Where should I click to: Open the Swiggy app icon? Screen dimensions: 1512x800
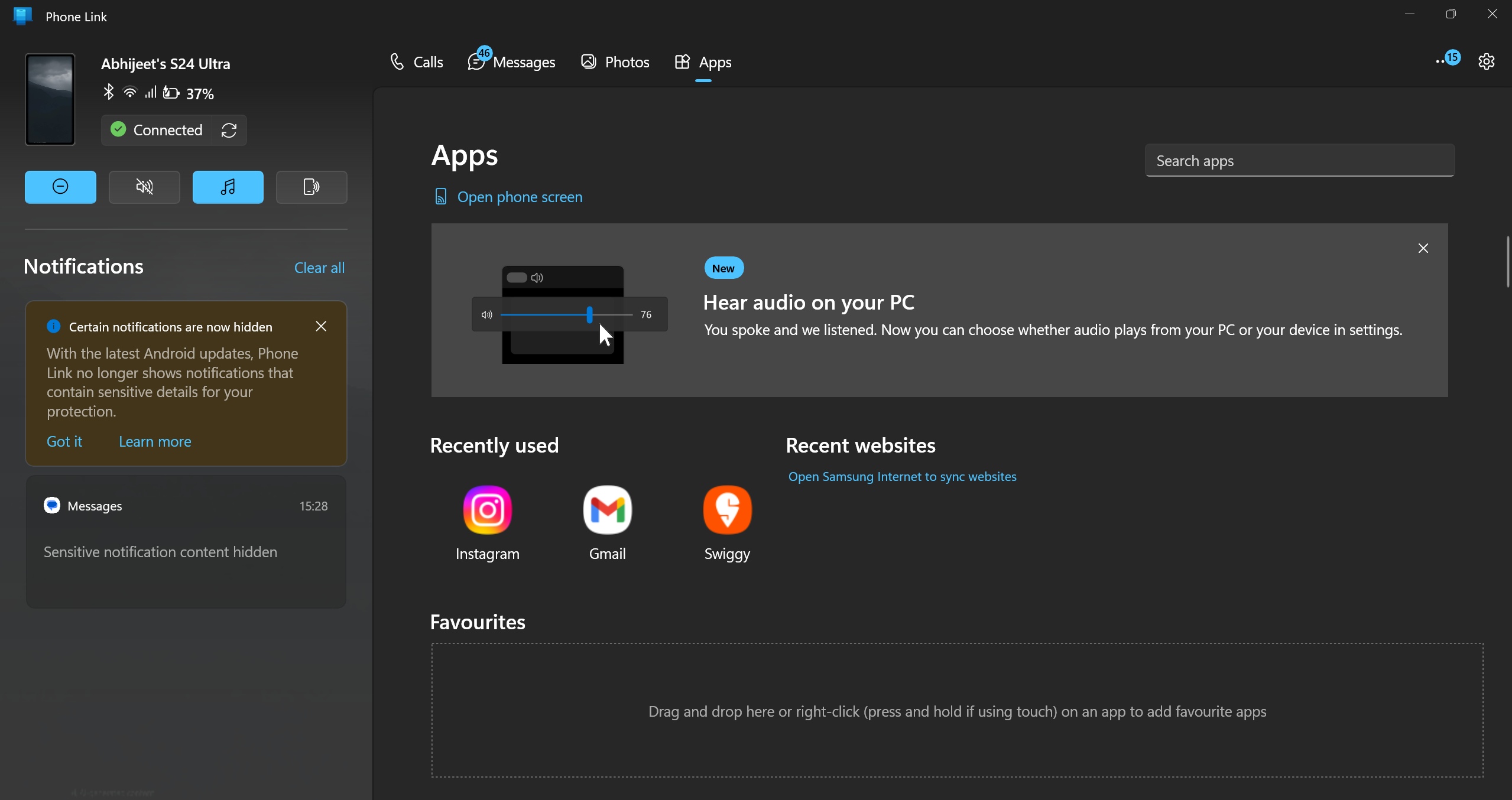click(x=727, y=510)
